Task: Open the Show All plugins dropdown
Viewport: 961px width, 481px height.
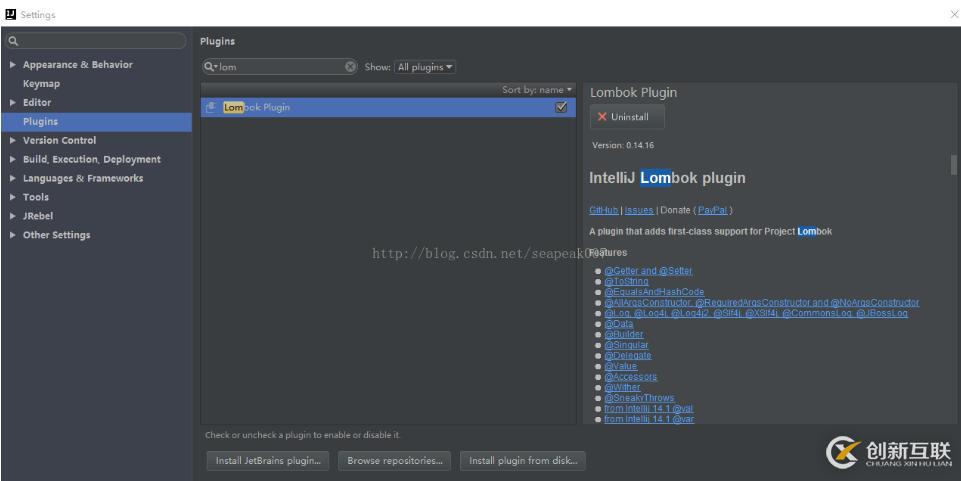Action: pos(425,67)
